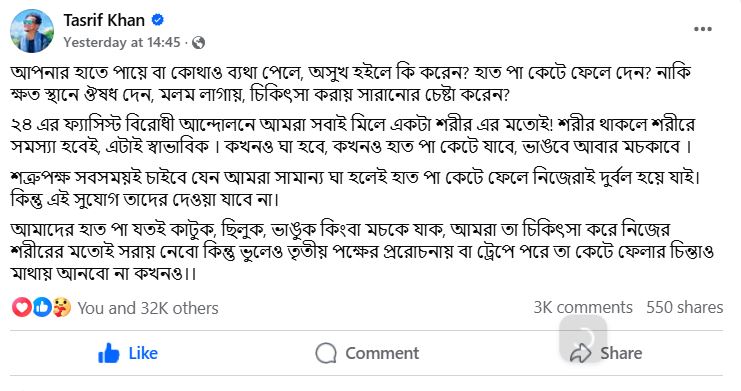Viewport: 741px width, 391px height.
Task: Click the globe public audience icon
Action: 198,43
